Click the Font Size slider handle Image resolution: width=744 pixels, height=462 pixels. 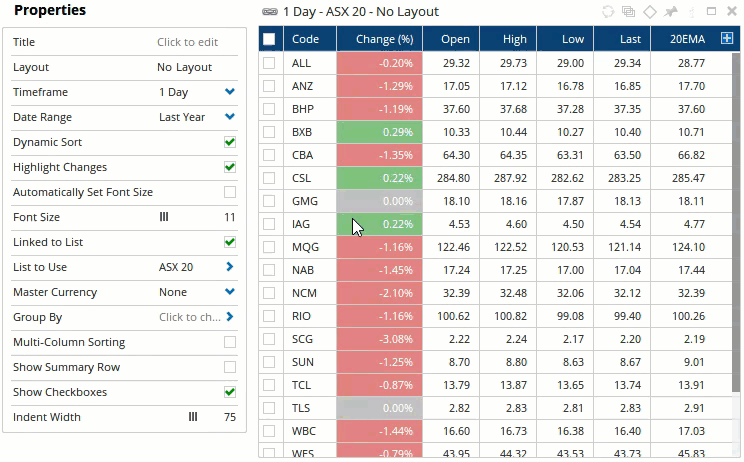164,217
